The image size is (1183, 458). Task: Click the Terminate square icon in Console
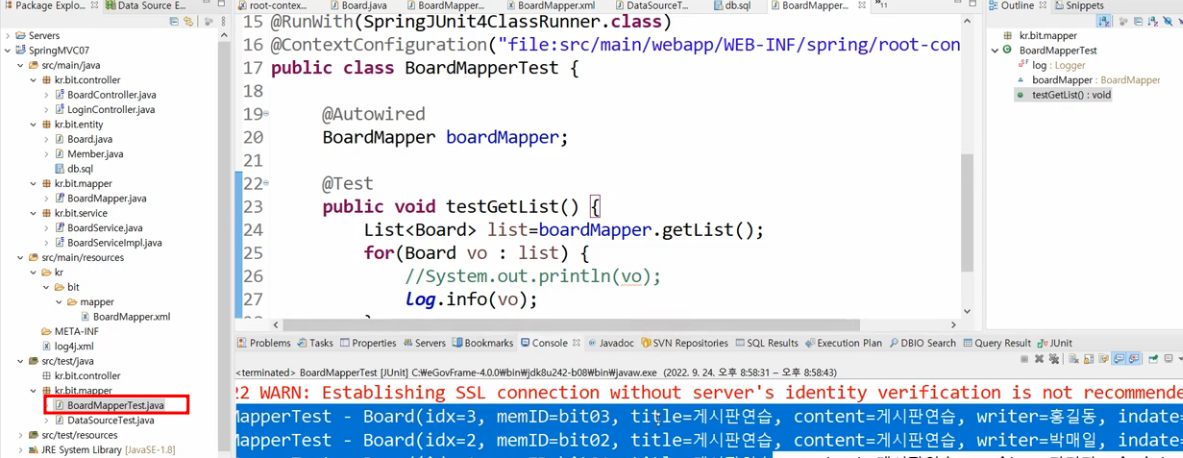tap(1024, 359)
